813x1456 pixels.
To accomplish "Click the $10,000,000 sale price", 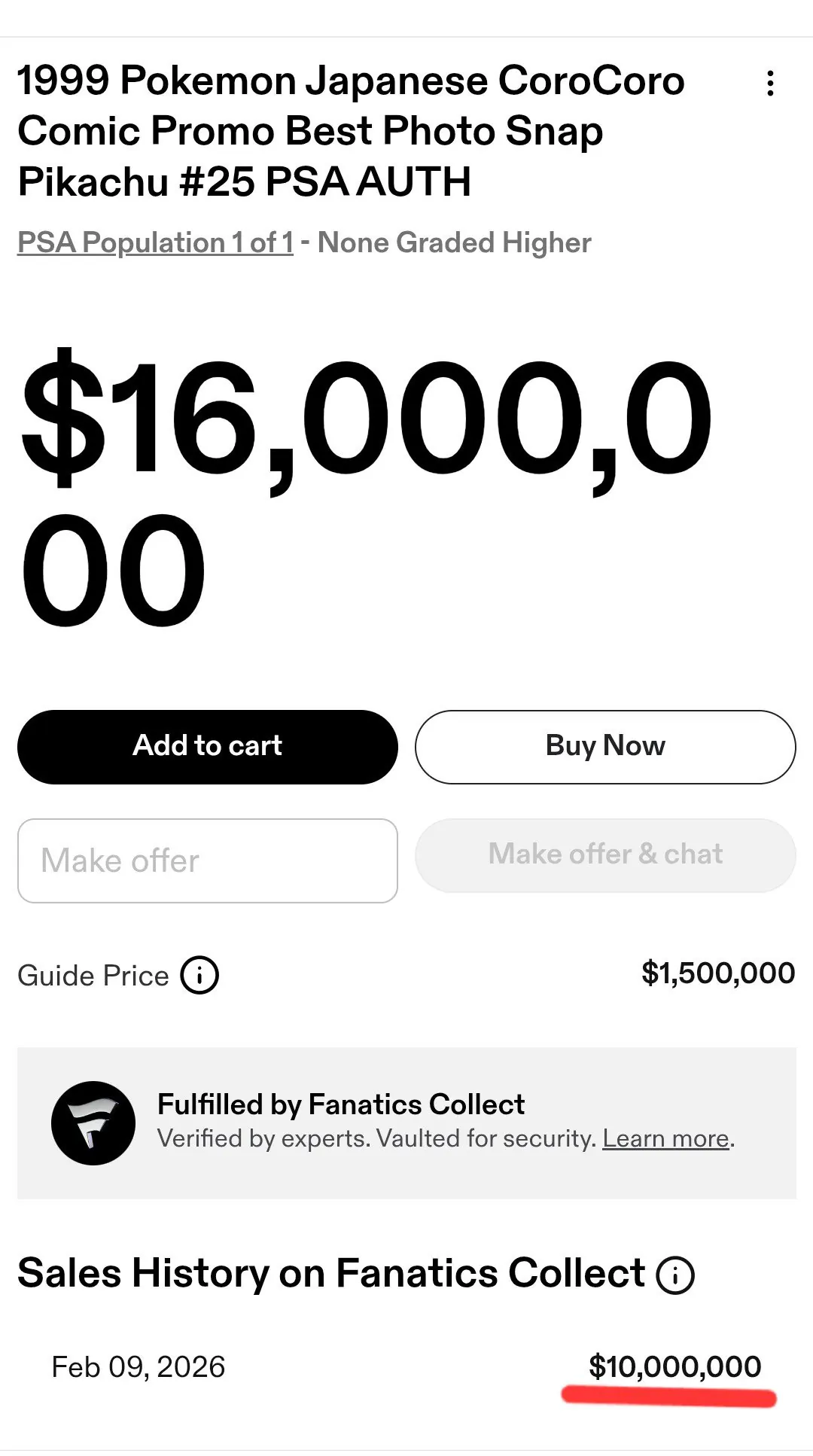I will (x=674, y=1366).
